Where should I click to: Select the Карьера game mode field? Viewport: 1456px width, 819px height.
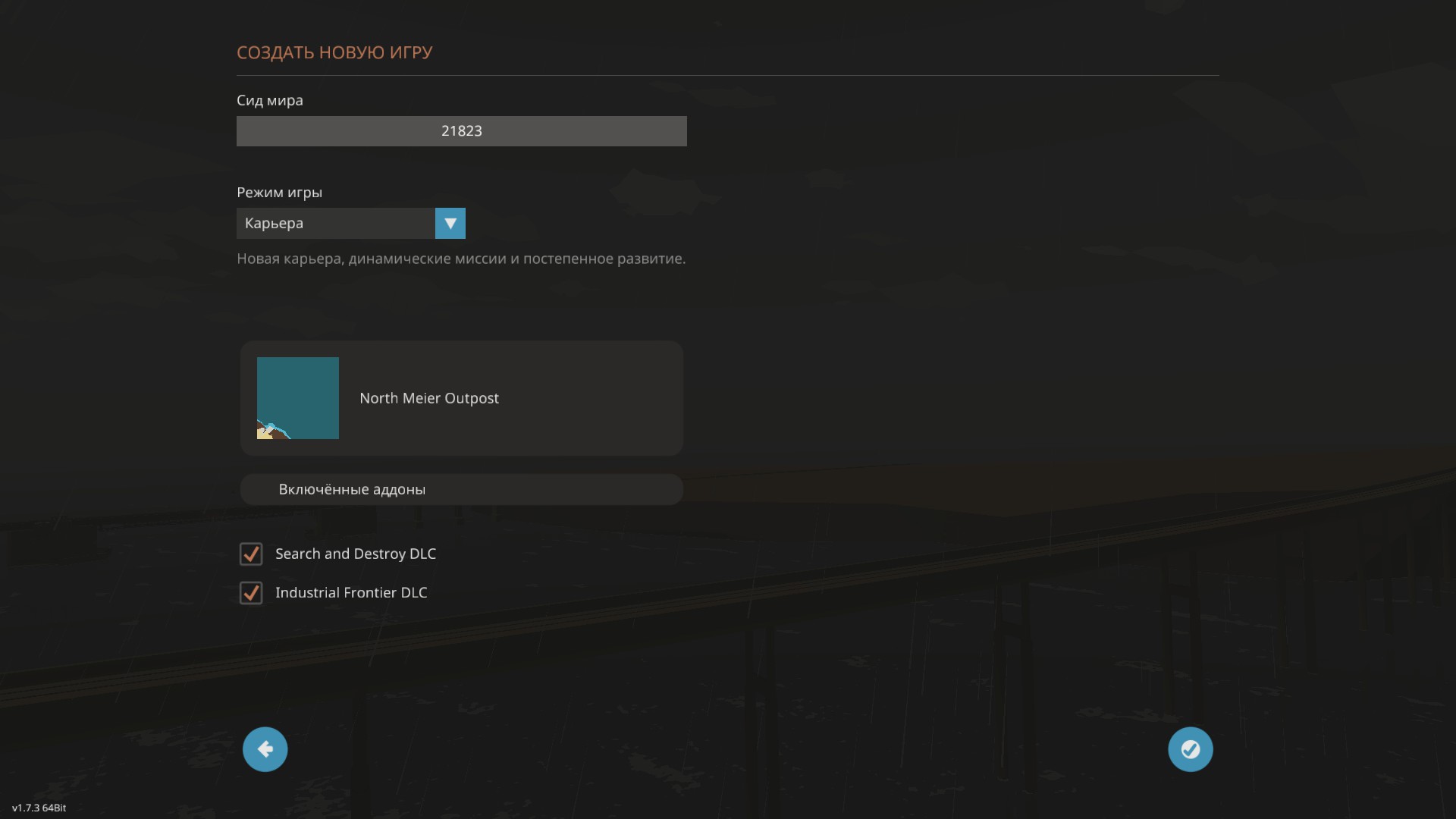tap(336, 224)
